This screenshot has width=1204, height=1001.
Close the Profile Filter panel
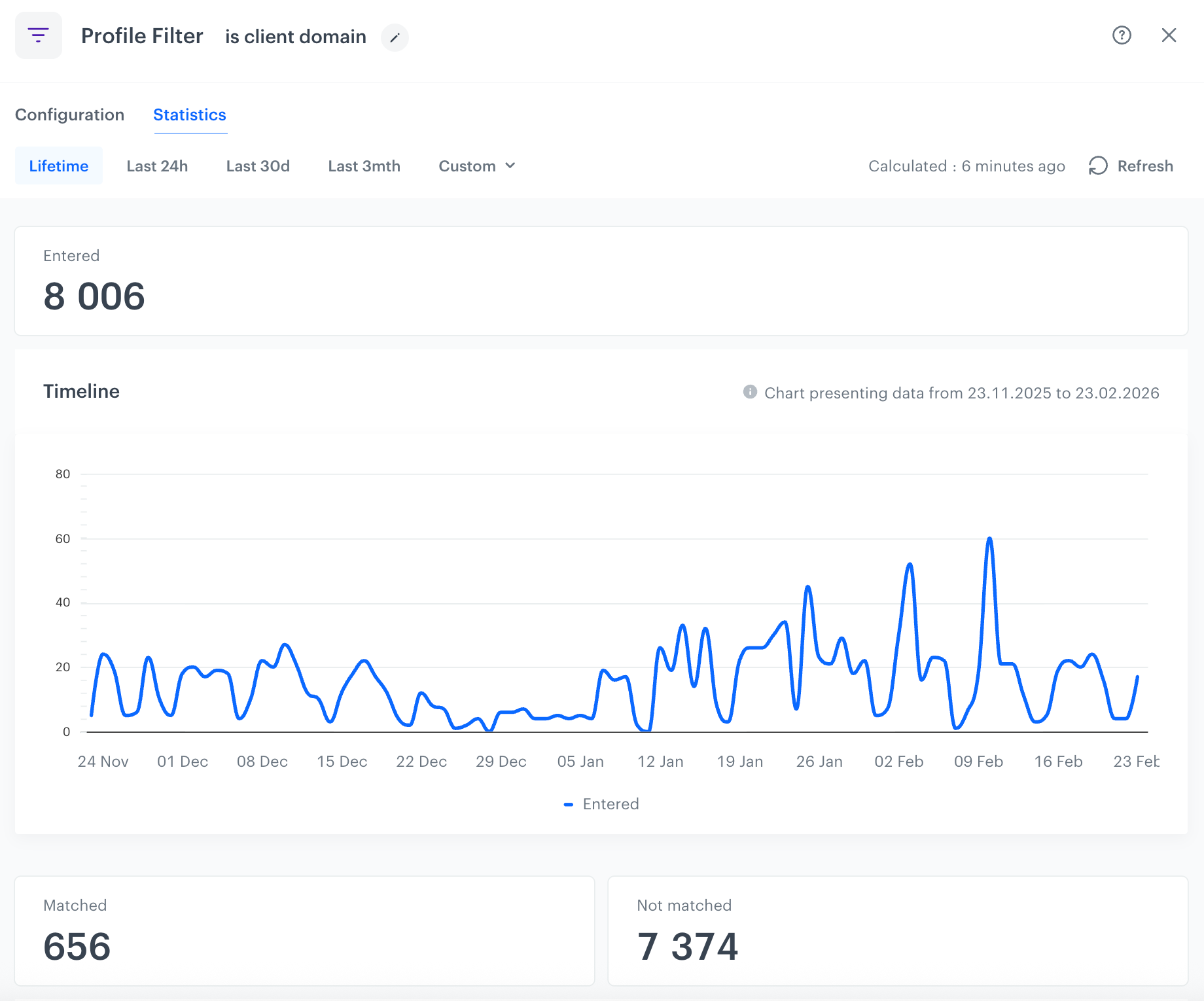1169,35
